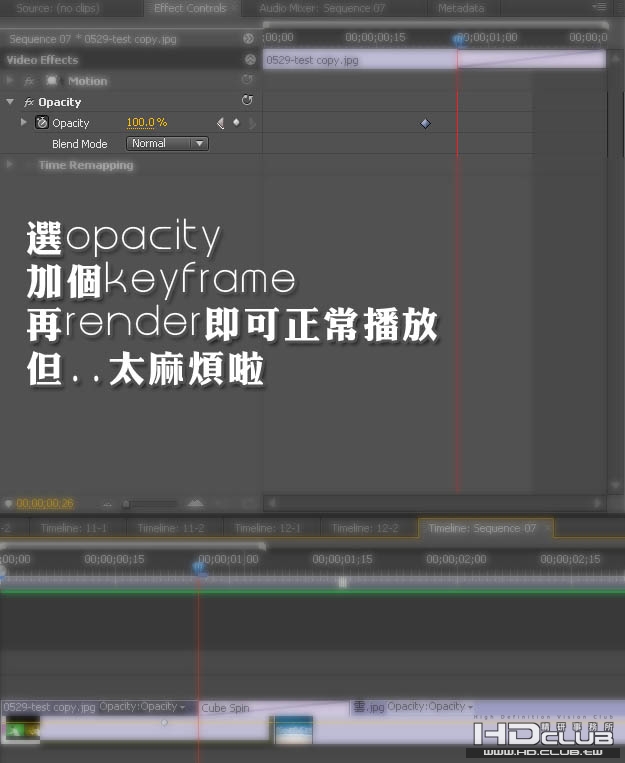Switch to the Source (no clips) tab
Viewport: 625px width, 763px height.
(57, 8)
